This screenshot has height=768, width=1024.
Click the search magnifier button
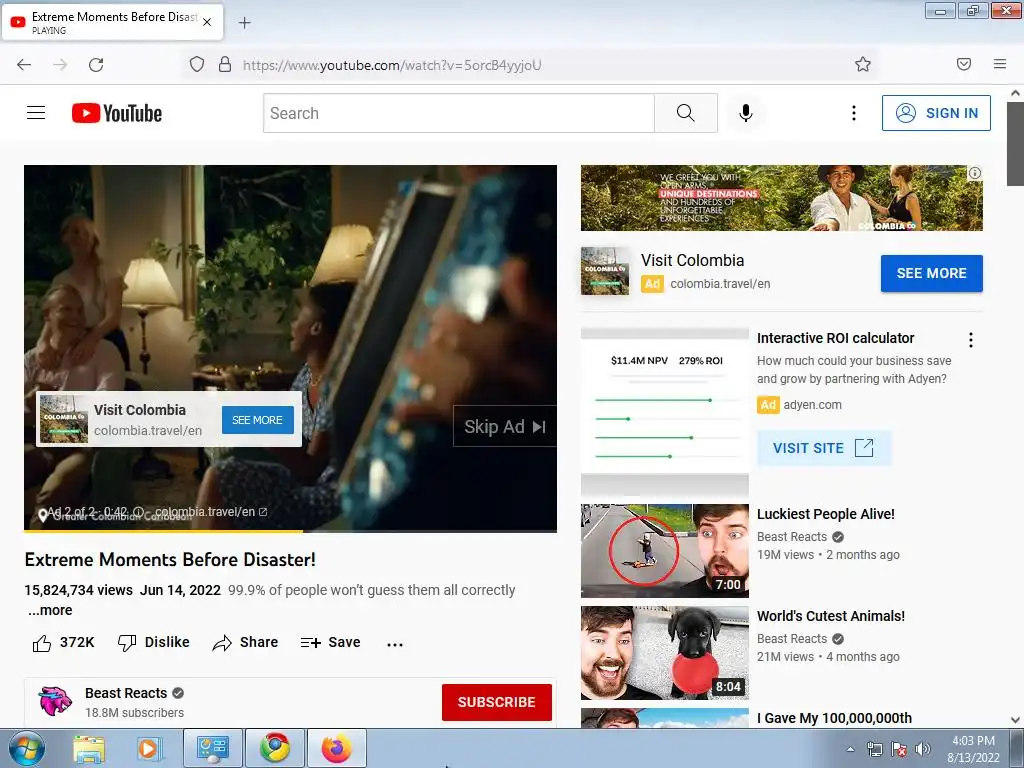tap(686, 113)
